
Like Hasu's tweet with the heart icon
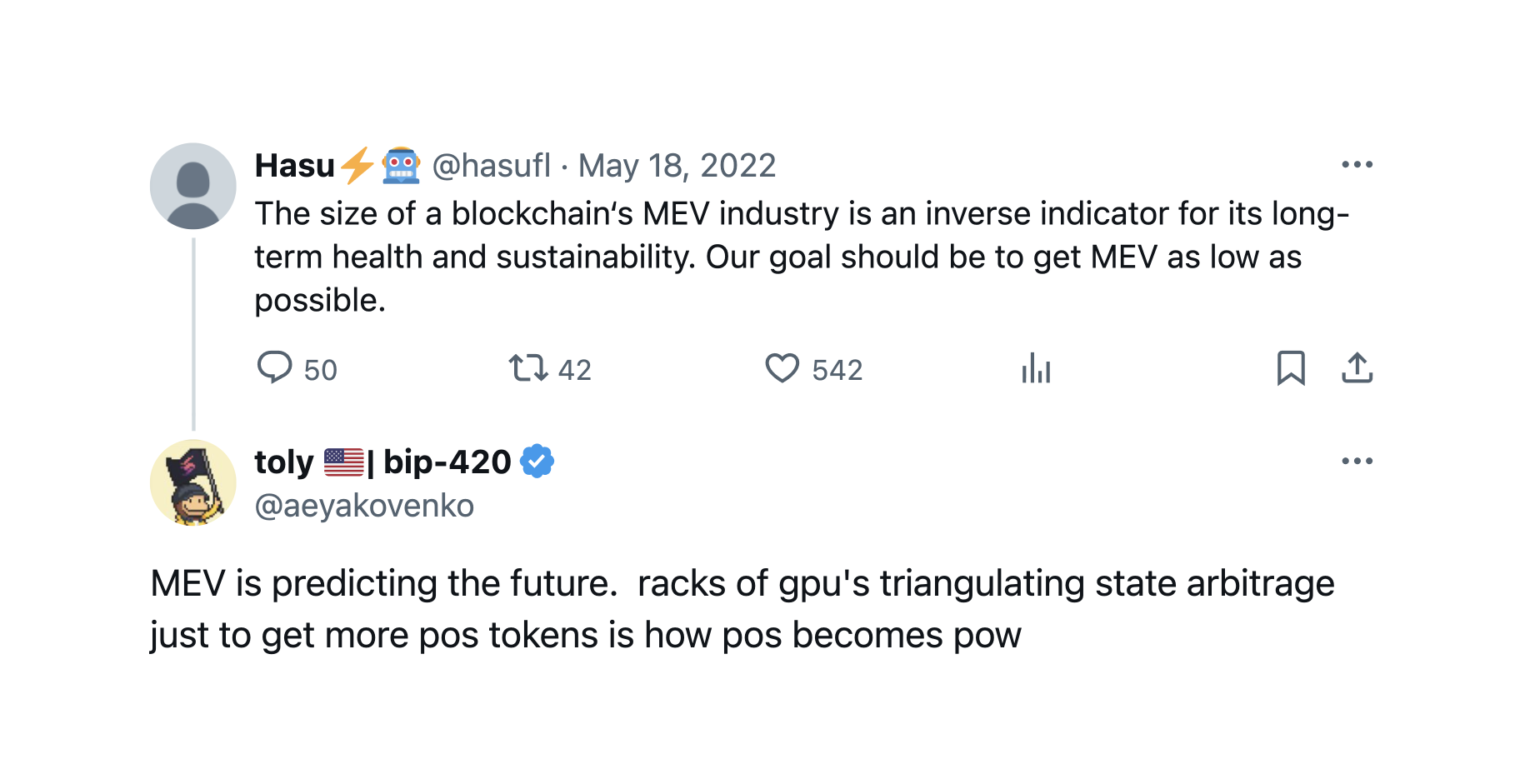[x=782, y=367]
